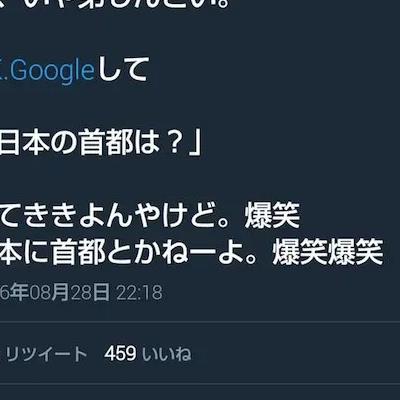Open the blue .Google link
Image resolution: width=400 pixels, height=400 pixels.
click(50, 71)
